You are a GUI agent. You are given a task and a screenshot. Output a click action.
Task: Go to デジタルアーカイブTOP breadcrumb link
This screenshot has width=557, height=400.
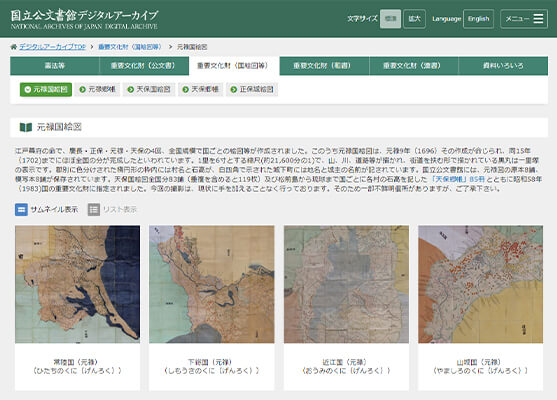pos(52,47)
